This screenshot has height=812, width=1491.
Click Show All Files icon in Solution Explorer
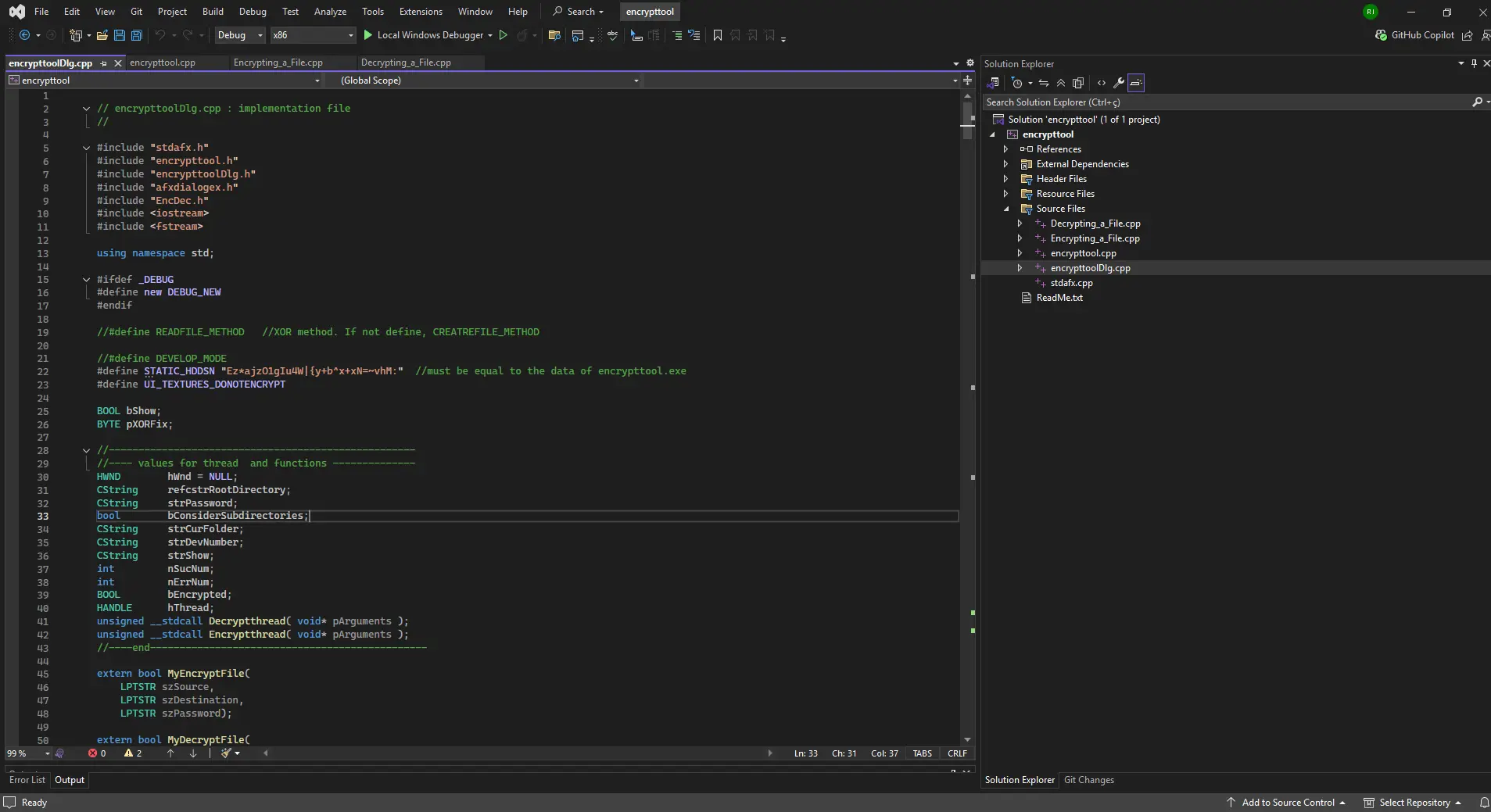(1078, 83)
